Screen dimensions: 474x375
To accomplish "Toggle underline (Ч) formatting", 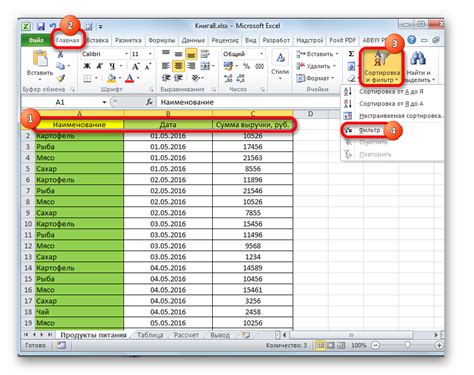I will point(112,66).
